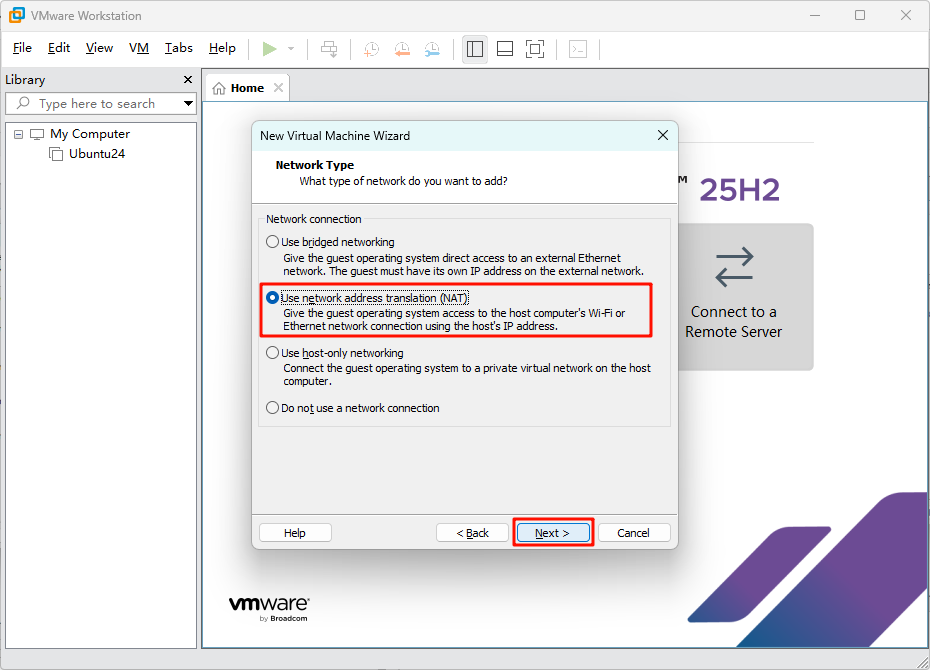Click the < Back button

pyautogui.click(x=472, y=533)
